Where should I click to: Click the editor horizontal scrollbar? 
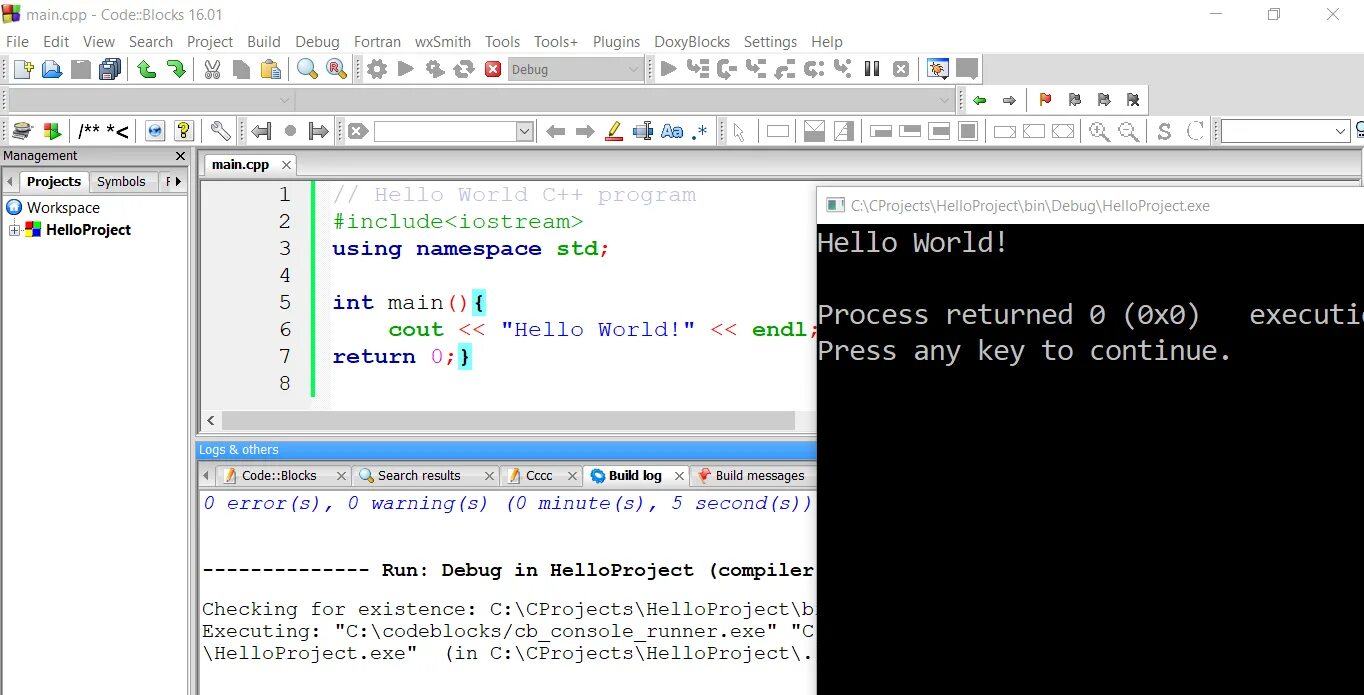pos(509,421)
